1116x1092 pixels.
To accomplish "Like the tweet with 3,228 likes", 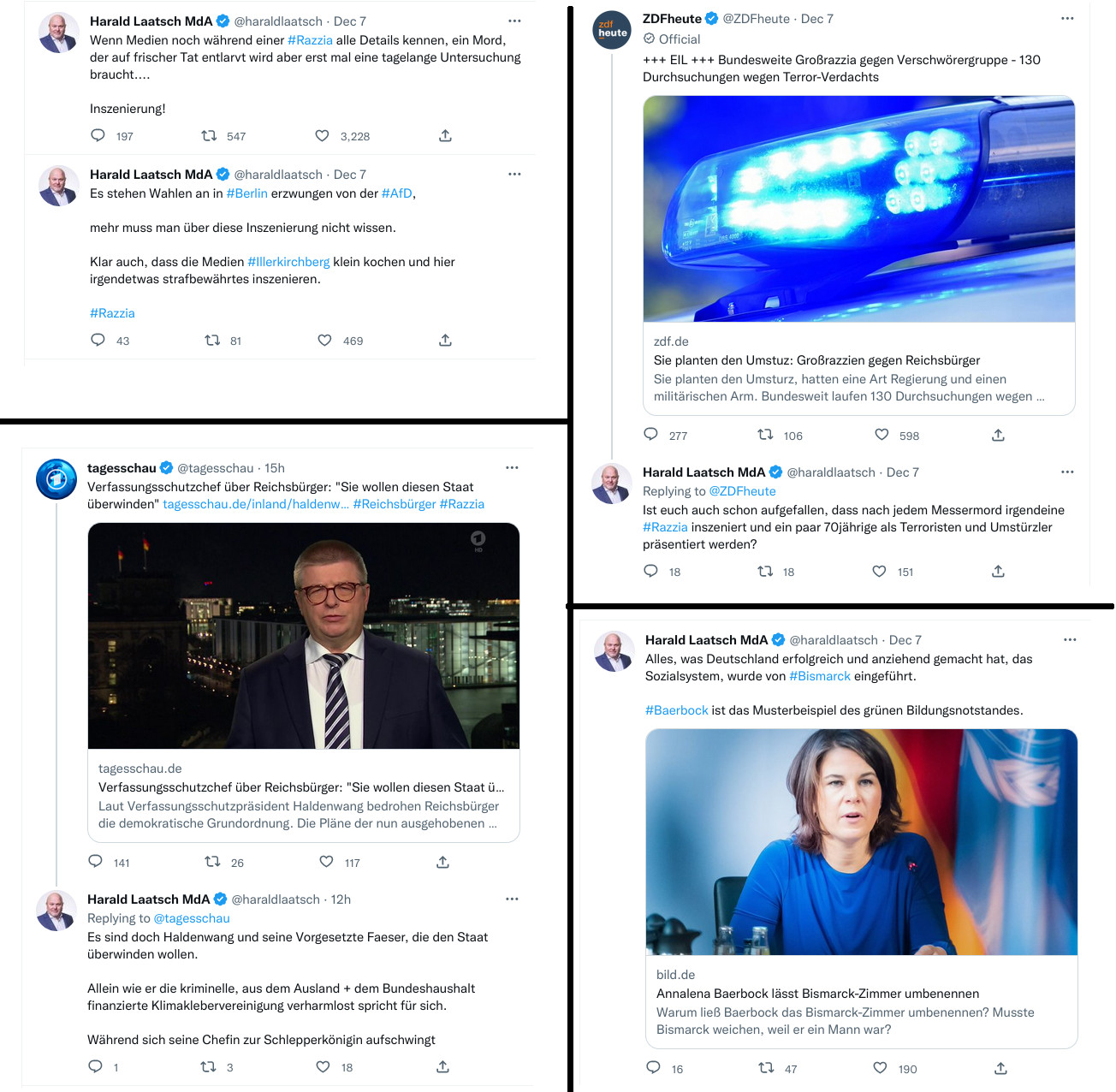I will [x=322, y=136].
